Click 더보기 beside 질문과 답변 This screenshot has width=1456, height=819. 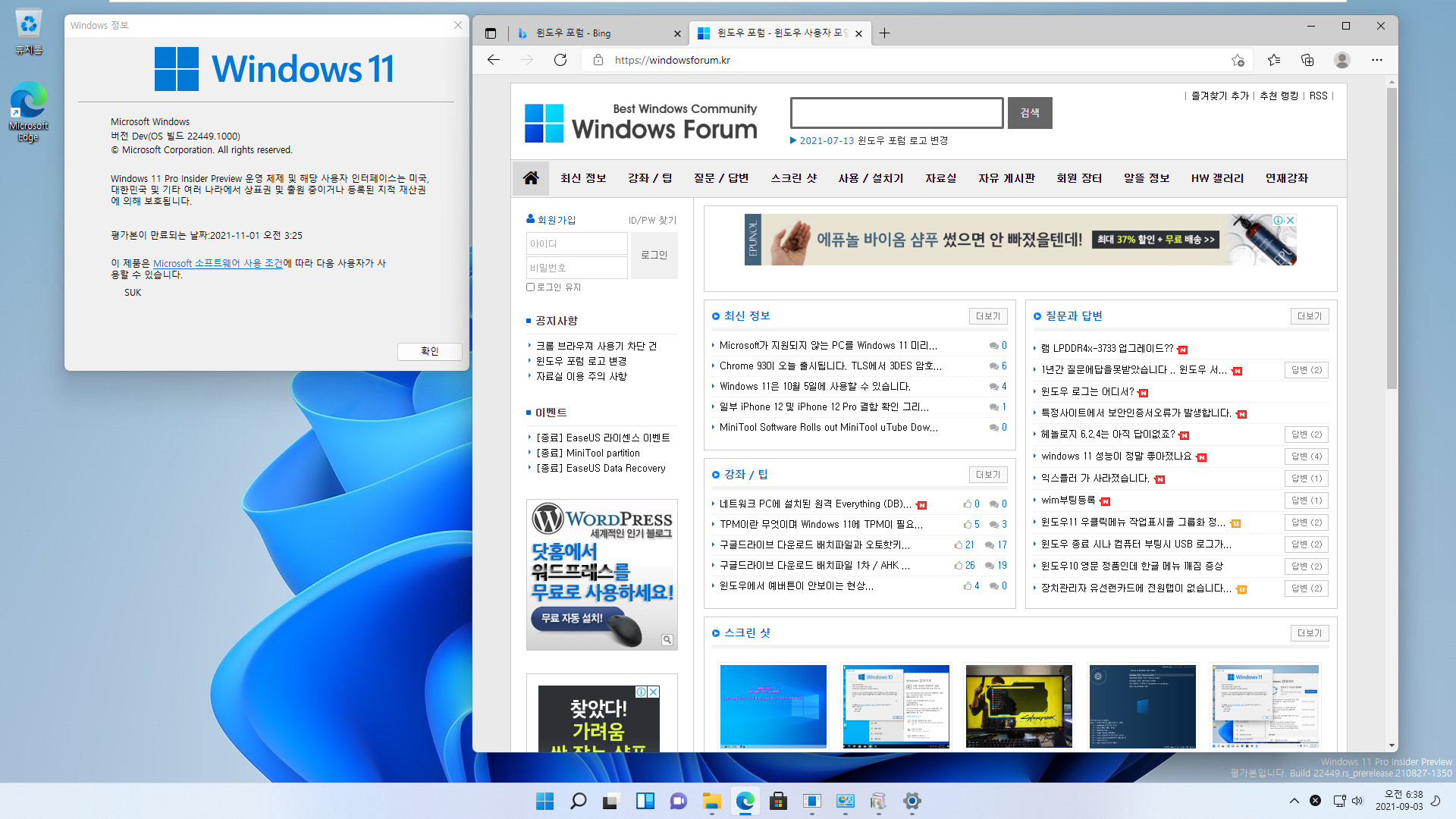click(x=1310, y=315)
